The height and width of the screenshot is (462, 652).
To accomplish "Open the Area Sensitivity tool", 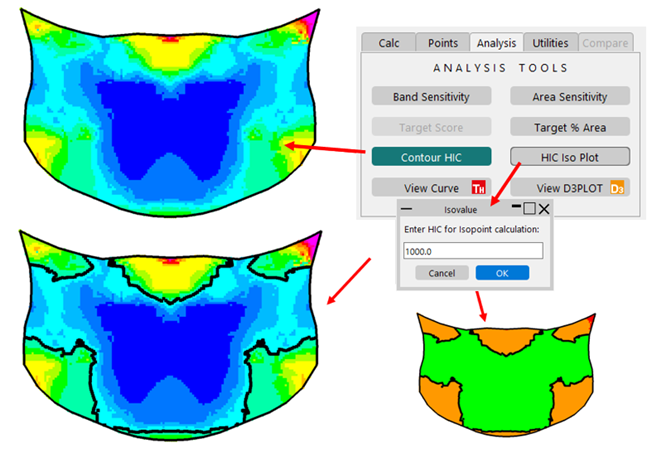I will (570, 97).
